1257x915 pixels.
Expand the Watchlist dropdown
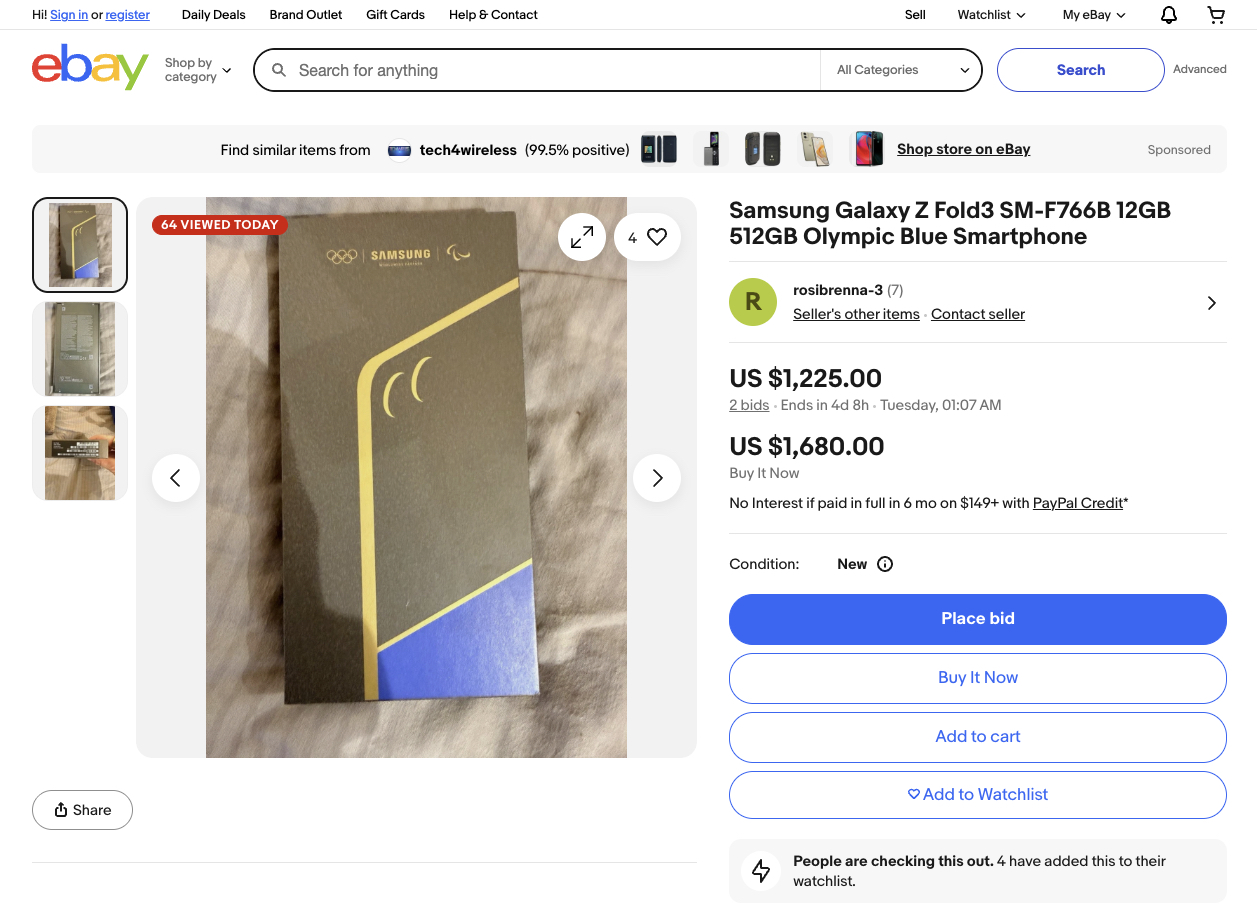(989, 15)
